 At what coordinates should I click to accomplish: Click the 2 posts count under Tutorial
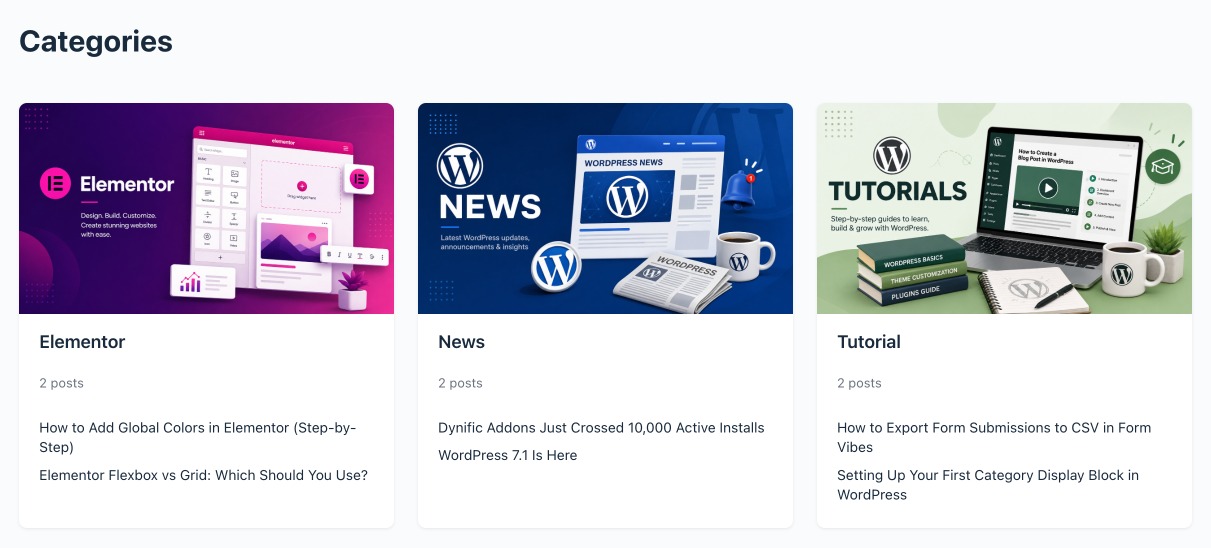tap(859, 383)
